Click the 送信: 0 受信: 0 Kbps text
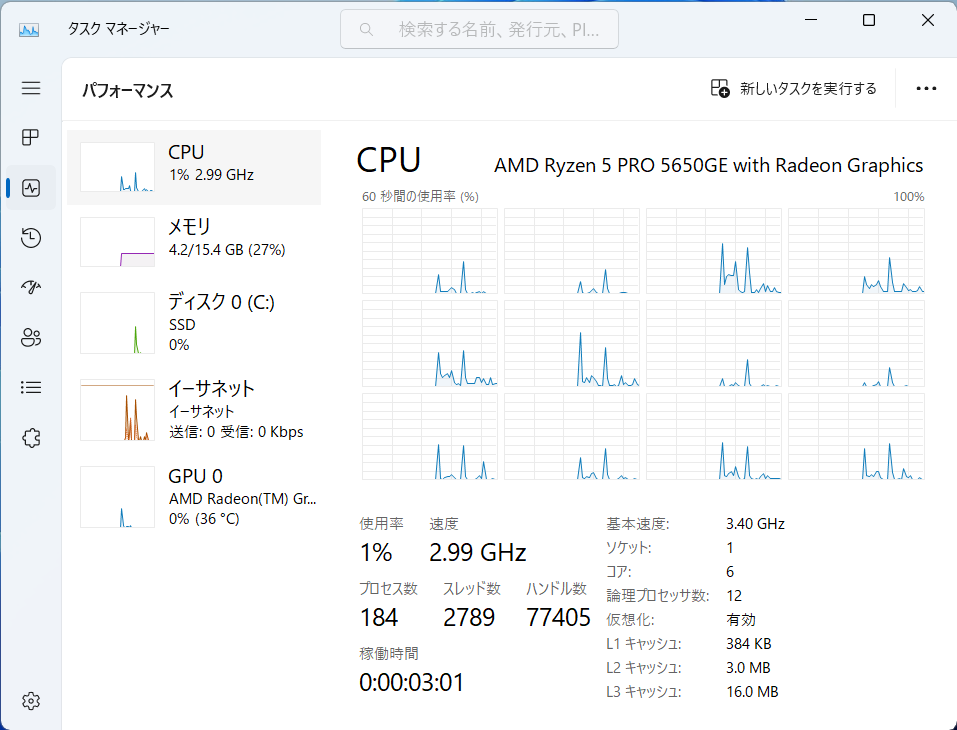The image size is (957, 730). coord(236,432)
